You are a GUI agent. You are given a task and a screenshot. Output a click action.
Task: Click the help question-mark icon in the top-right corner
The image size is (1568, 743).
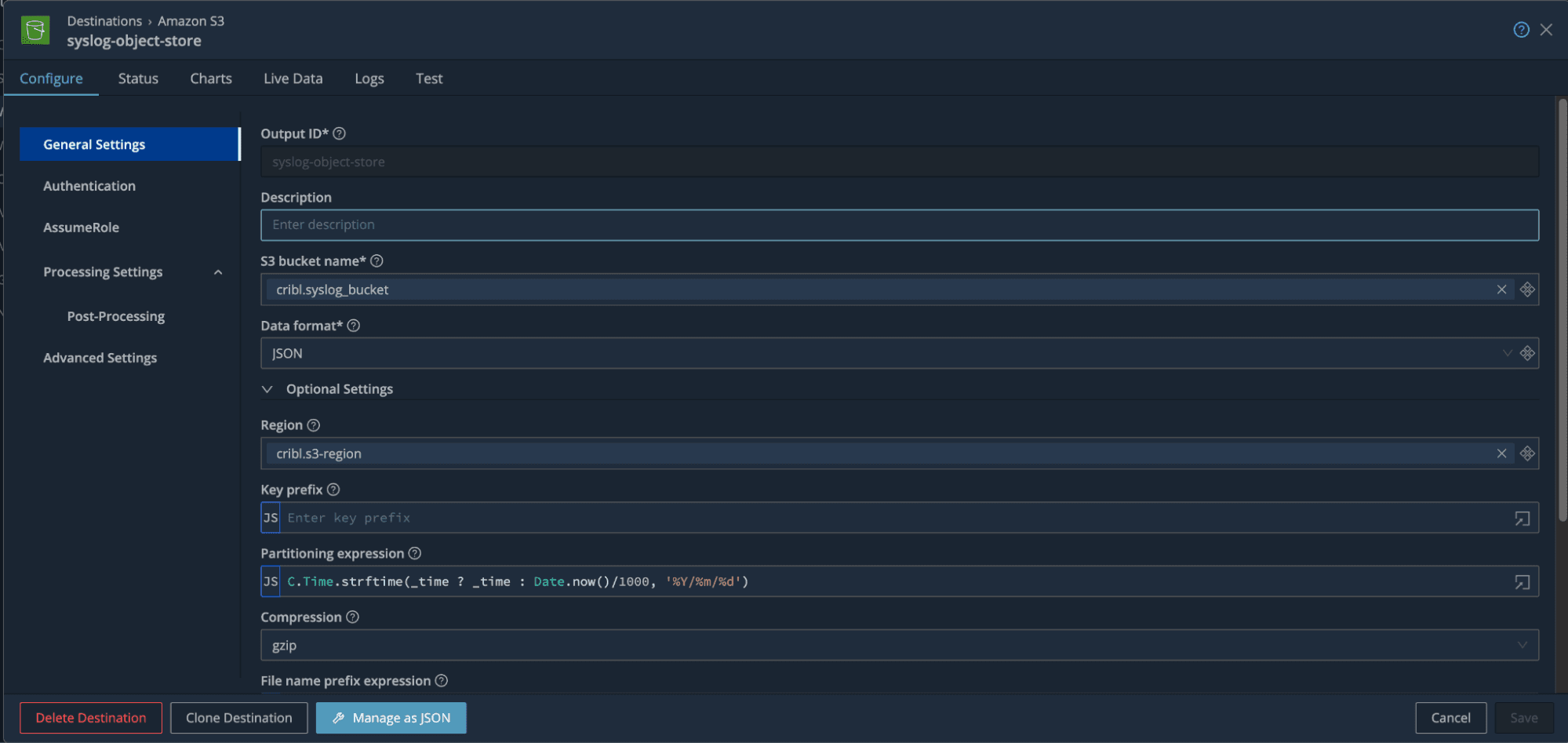(1521, 29)
